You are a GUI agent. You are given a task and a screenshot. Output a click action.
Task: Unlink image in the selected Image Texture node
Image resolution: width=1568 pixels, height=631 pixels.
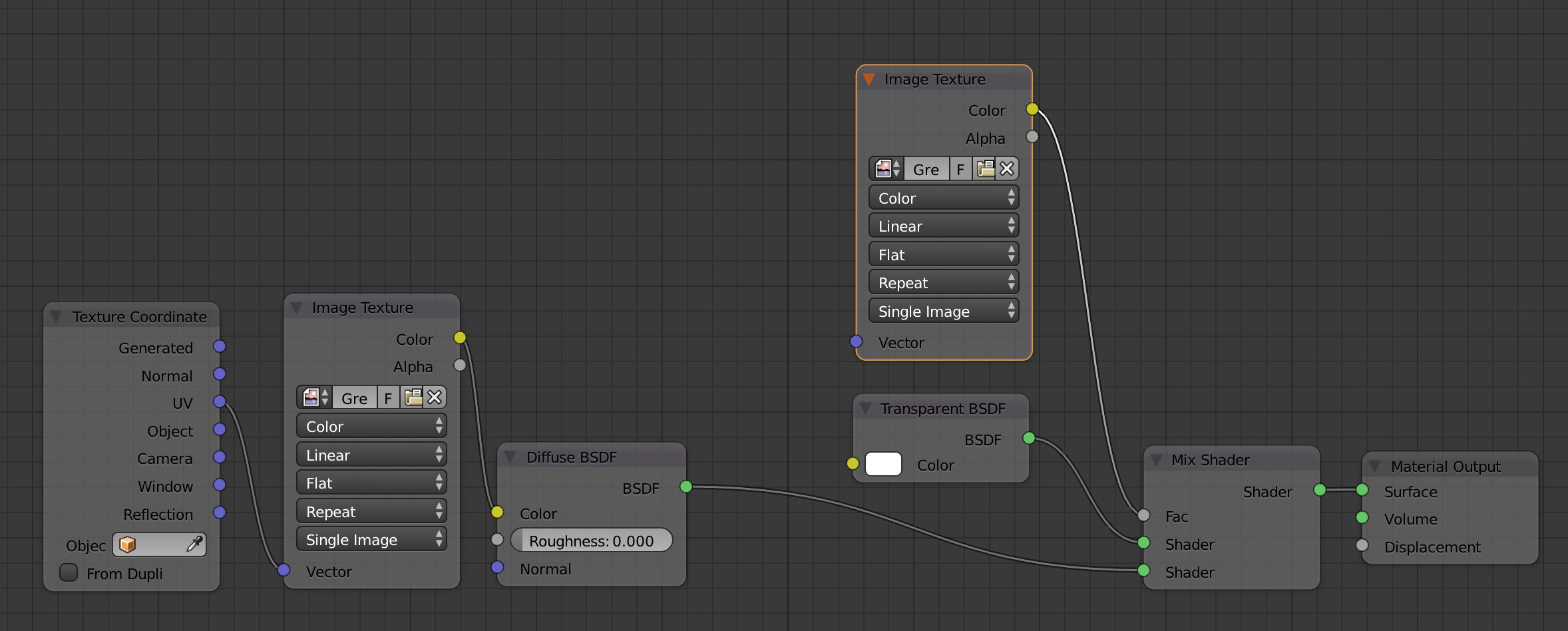coord(1007,169)
